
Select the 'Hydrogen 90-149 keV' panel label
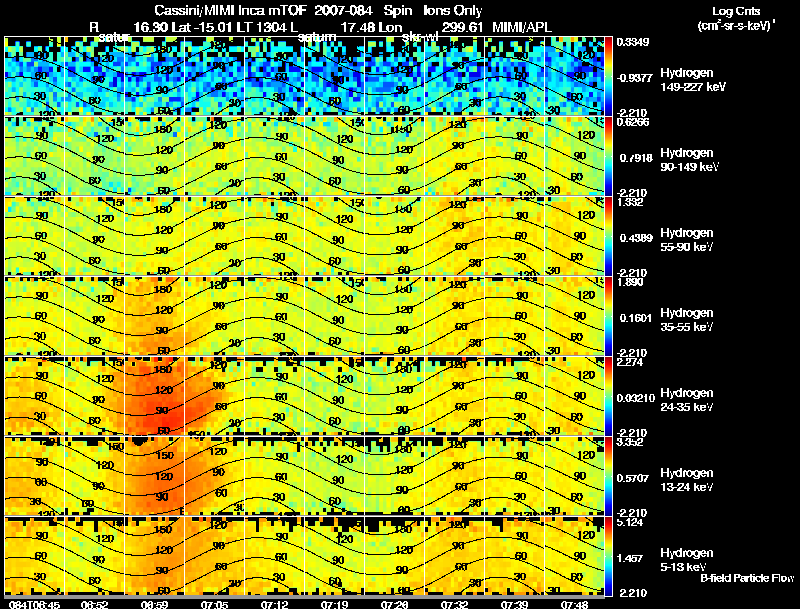(x=689, y=160)
